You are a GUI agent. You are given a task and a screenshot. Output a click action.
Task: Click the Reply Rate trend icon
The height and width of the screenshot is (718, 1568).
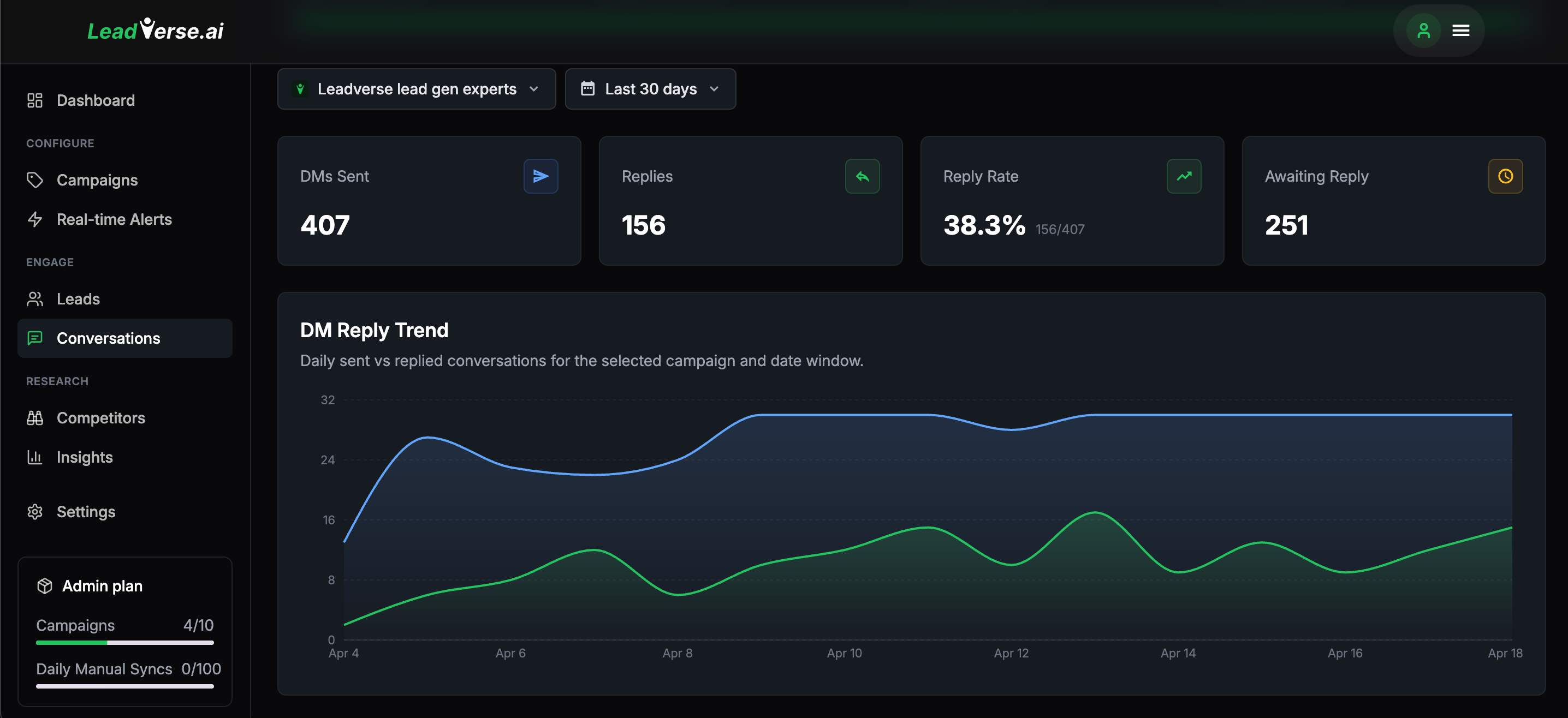point(1183,176)
